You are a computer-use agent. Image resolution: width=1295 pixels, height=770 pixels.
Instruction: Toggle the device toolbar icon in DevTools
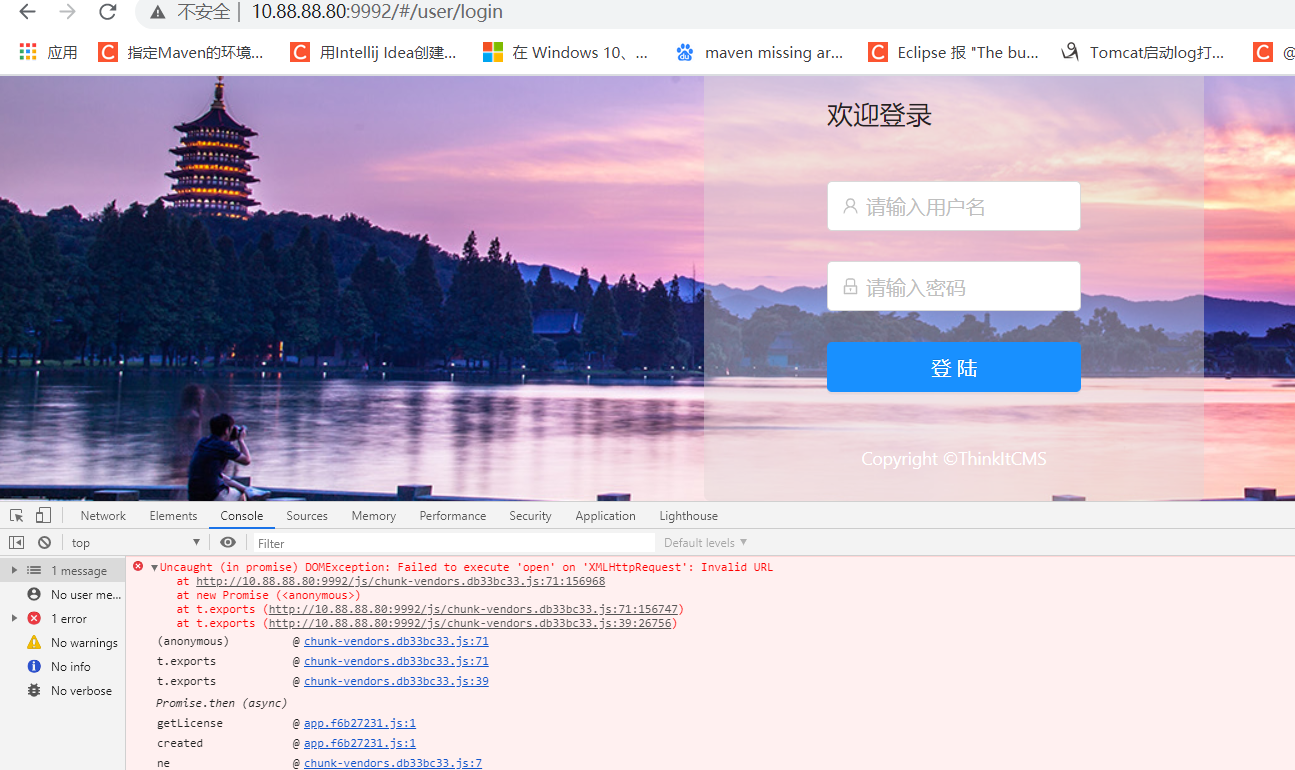[43, 516]
